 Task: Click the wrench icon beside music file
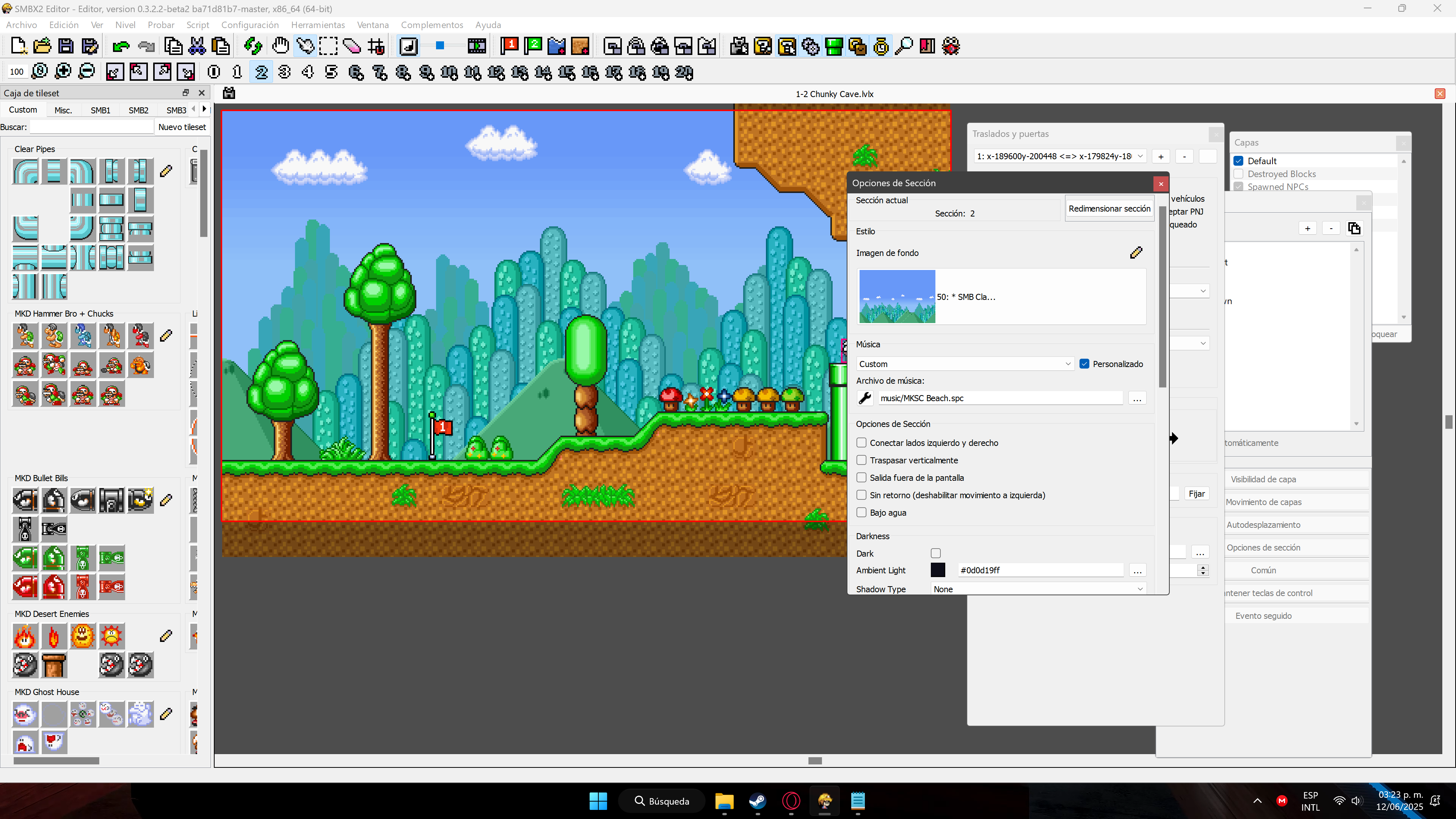click(865, 399)
